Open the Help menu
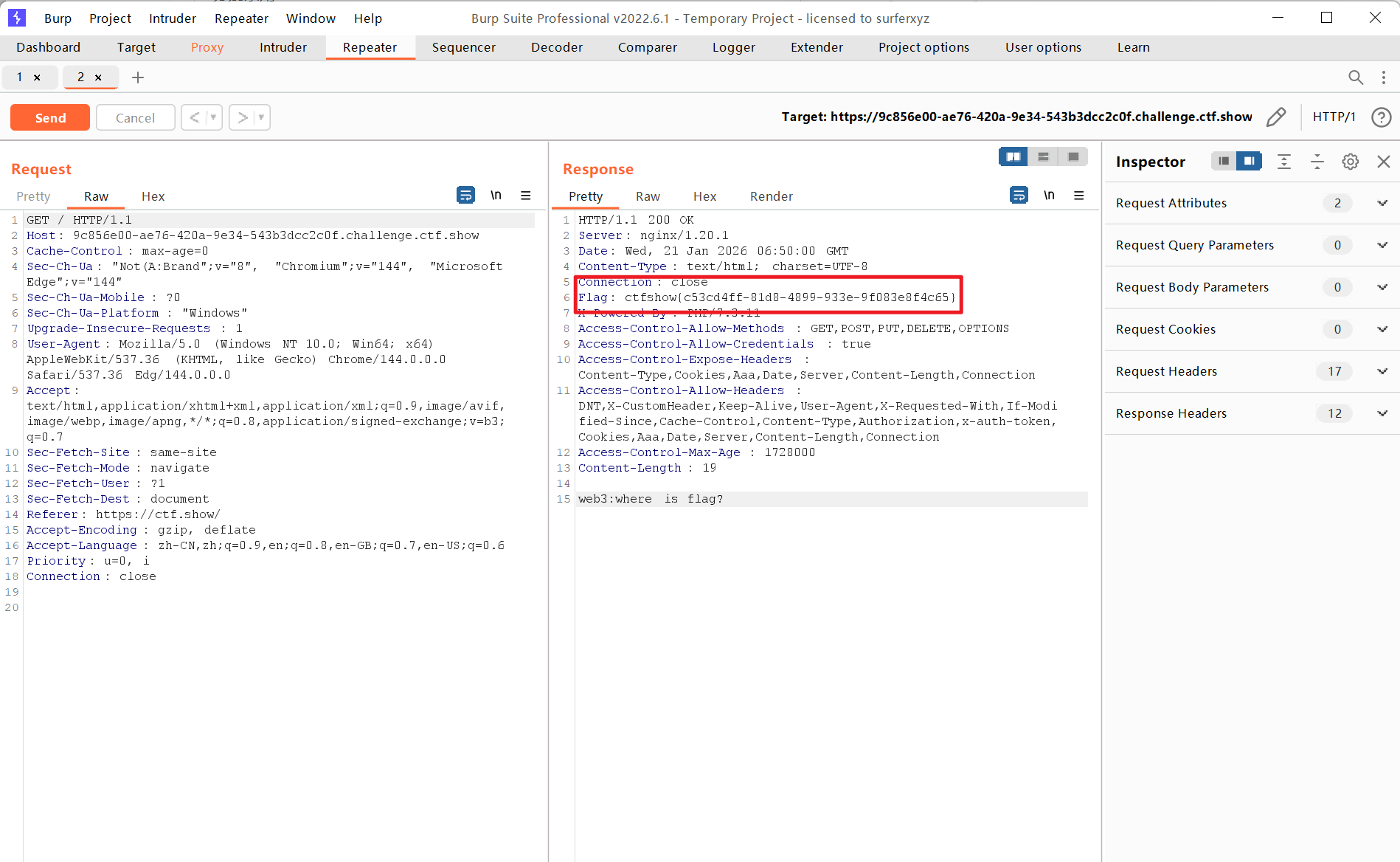This screenshot has width=1400, height=862. 368,18
